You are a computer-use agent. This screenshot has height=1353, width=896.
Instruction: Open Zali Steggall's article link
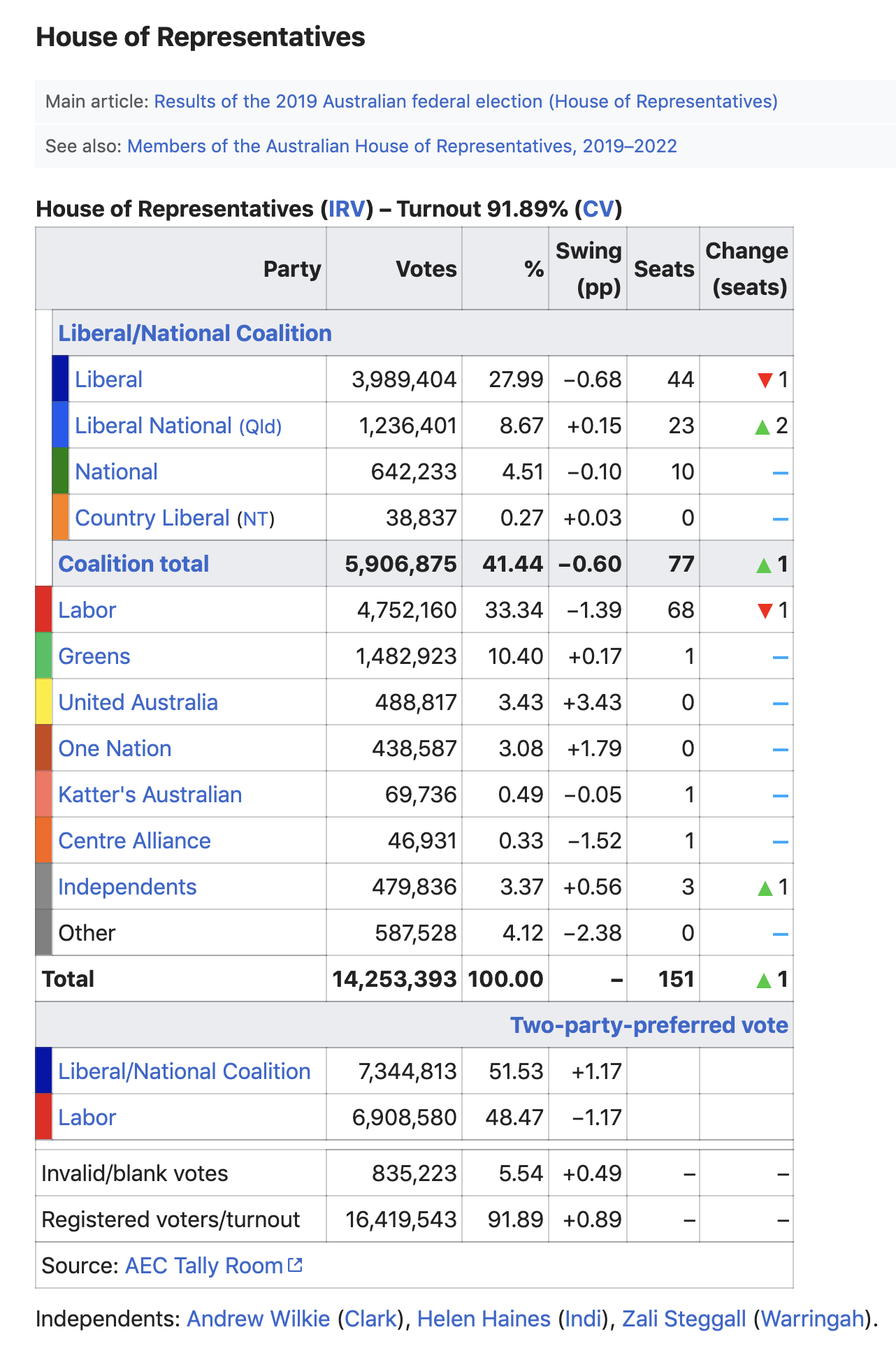684,1319
